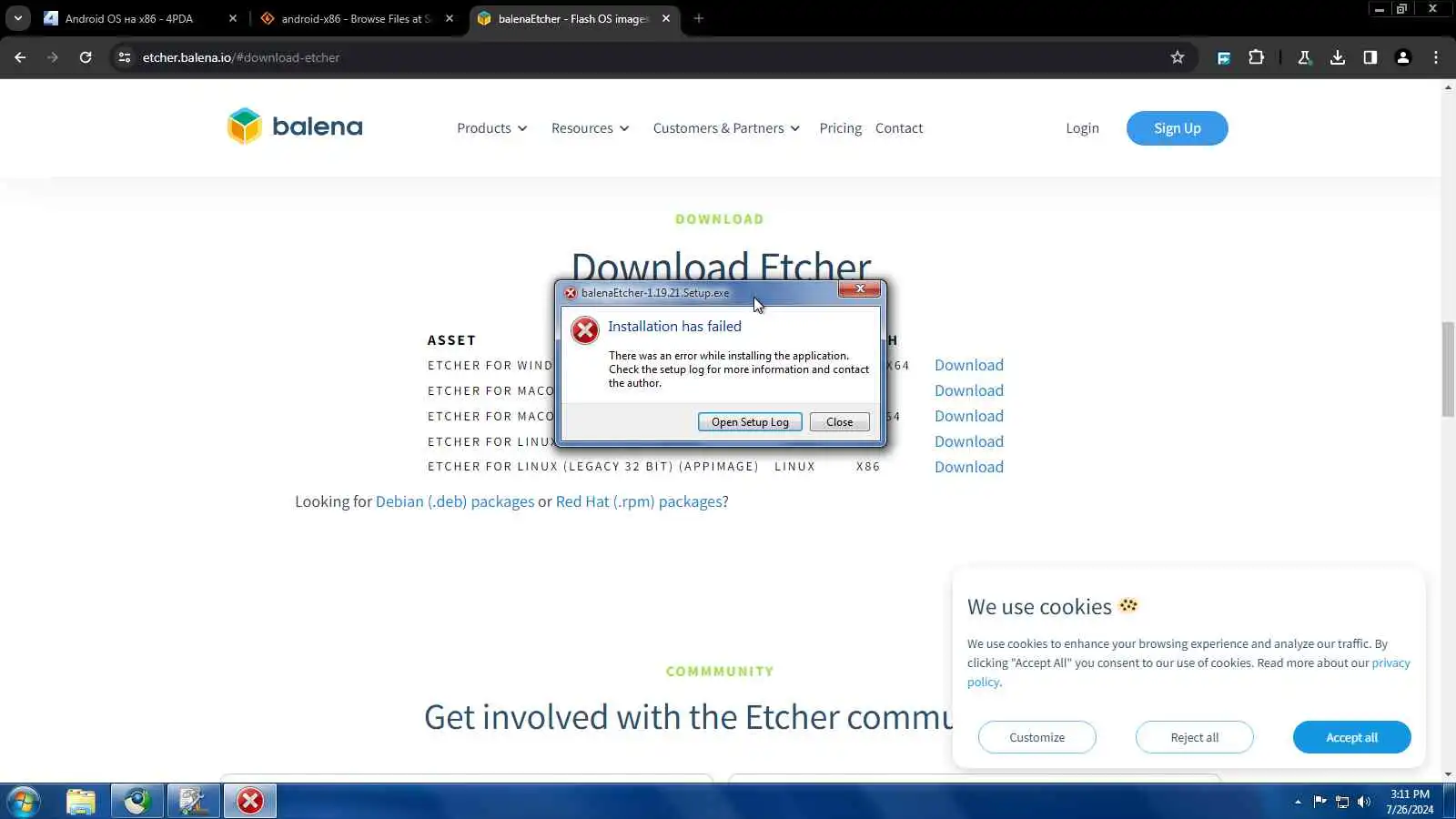This screenshot has height=819, width=1456.
Task: Expand the Products menu
Action: [x=492, y=128]
